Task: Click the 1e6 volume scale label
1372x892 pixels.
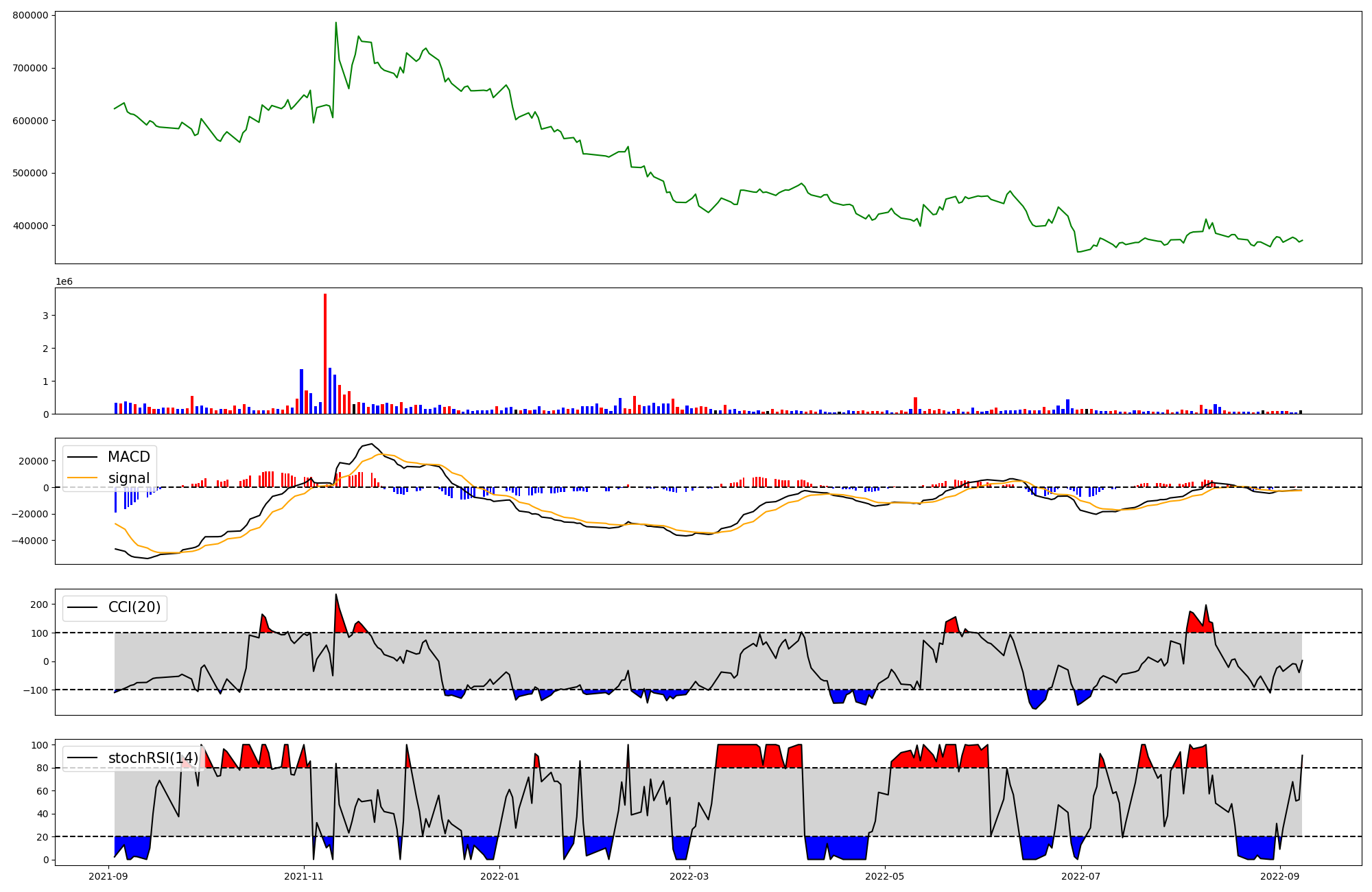Action: click(64, 281)
